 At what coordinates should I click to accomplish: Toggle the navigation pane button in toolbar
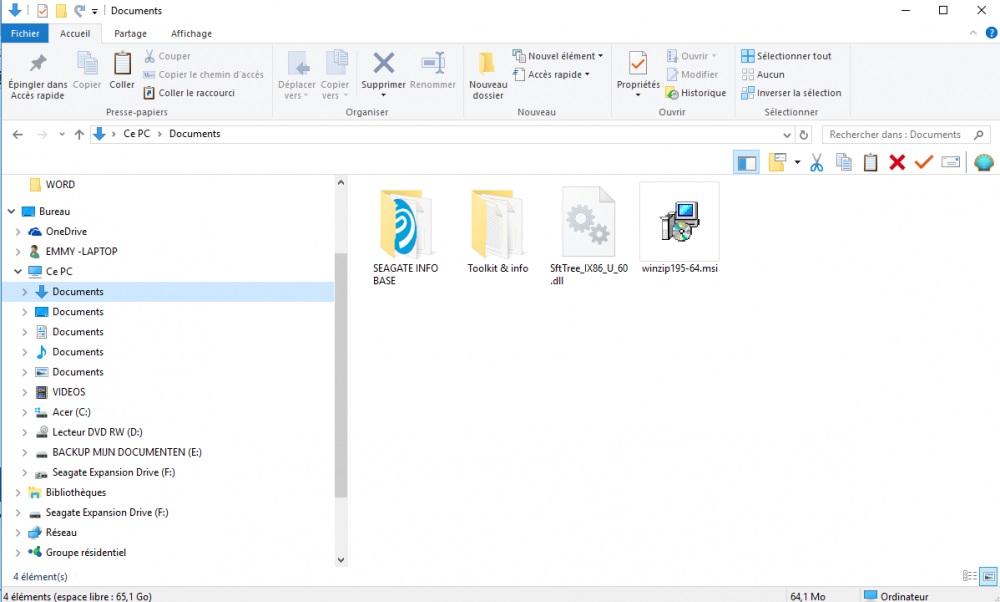coord(747,163)
